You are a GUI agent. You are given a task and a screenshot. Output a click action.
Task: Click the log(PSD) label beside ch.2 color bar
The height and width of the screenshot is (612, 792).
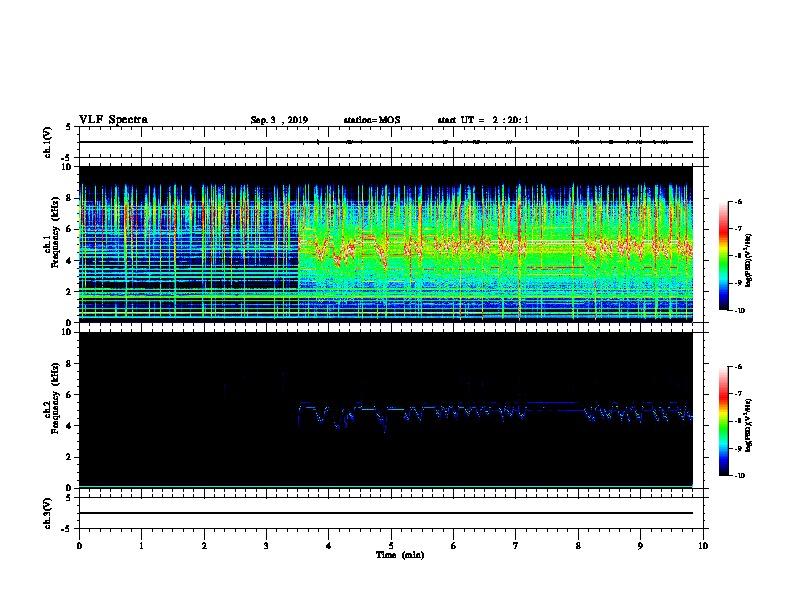pyautogui.click(x=749, y=426)
